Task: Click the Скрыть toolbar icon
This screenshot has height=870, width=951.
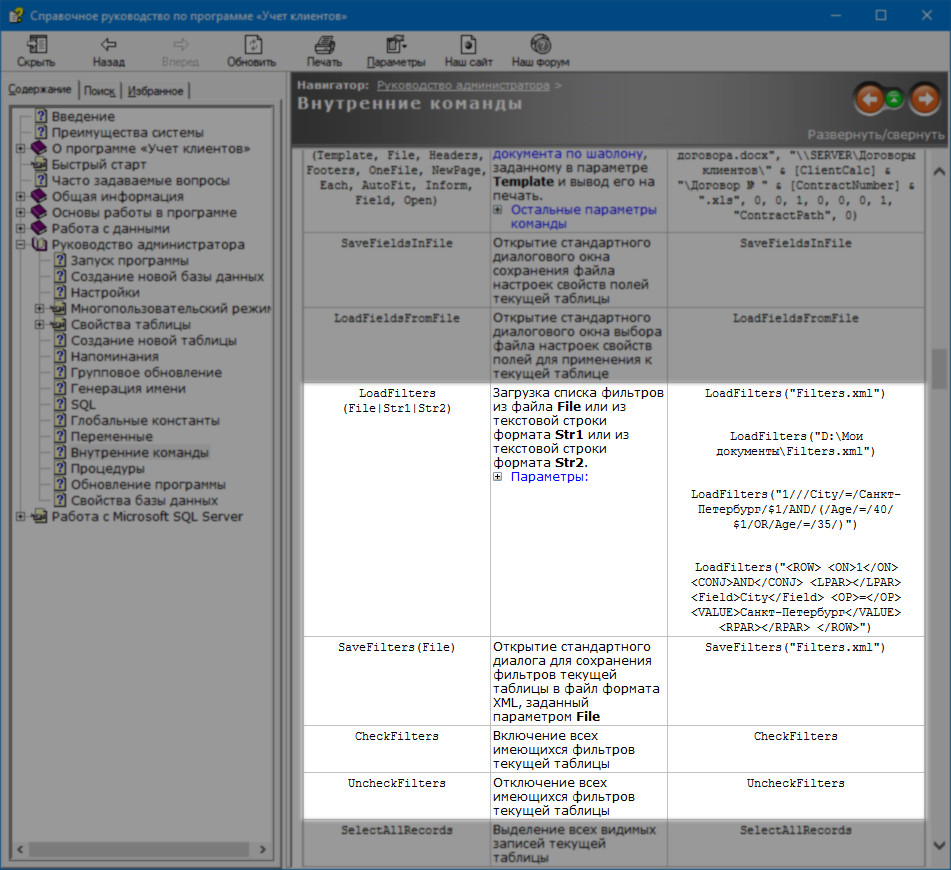Action: click(35, 45)
